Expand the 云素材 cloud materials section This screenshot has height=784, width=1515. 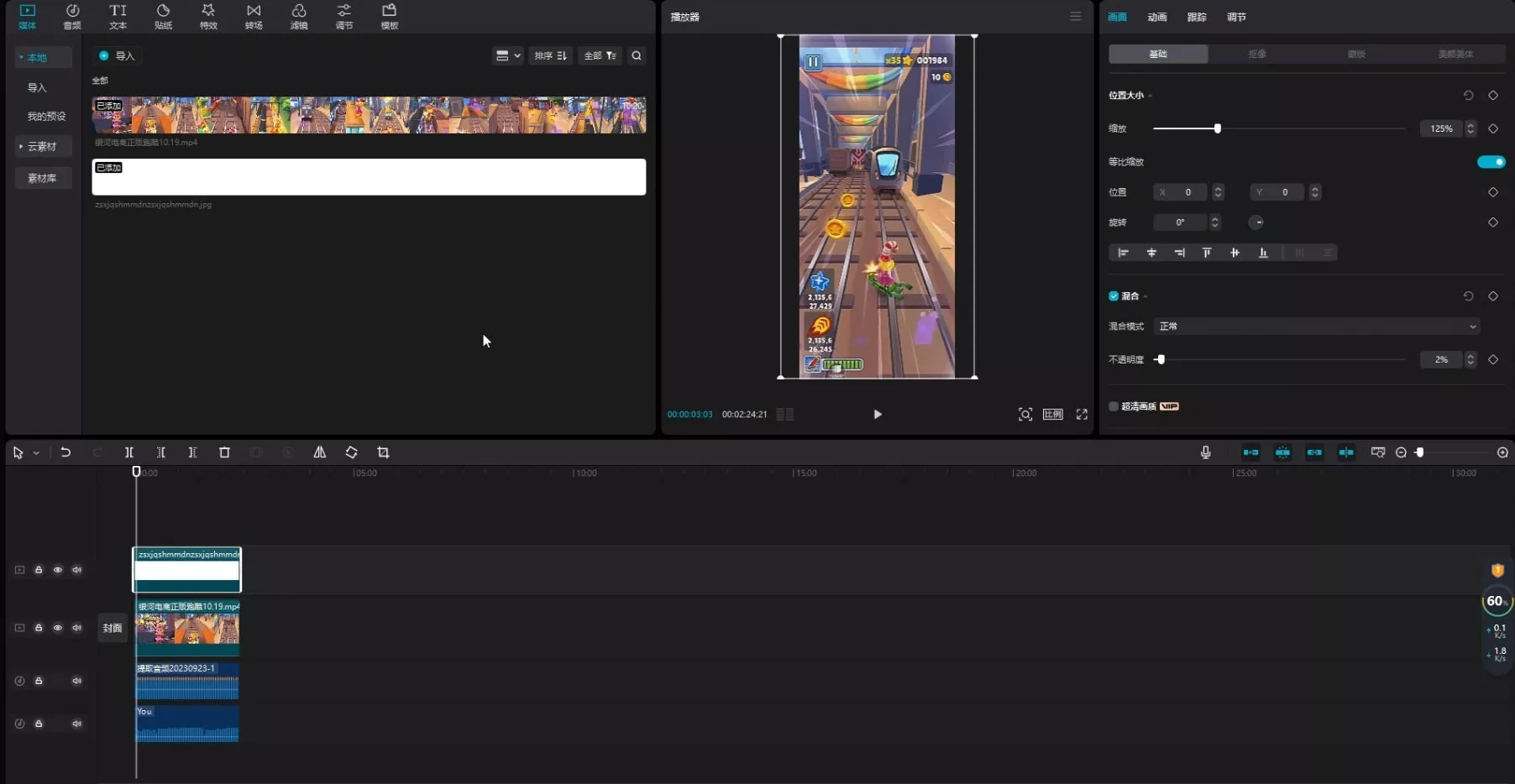(42, 147)
